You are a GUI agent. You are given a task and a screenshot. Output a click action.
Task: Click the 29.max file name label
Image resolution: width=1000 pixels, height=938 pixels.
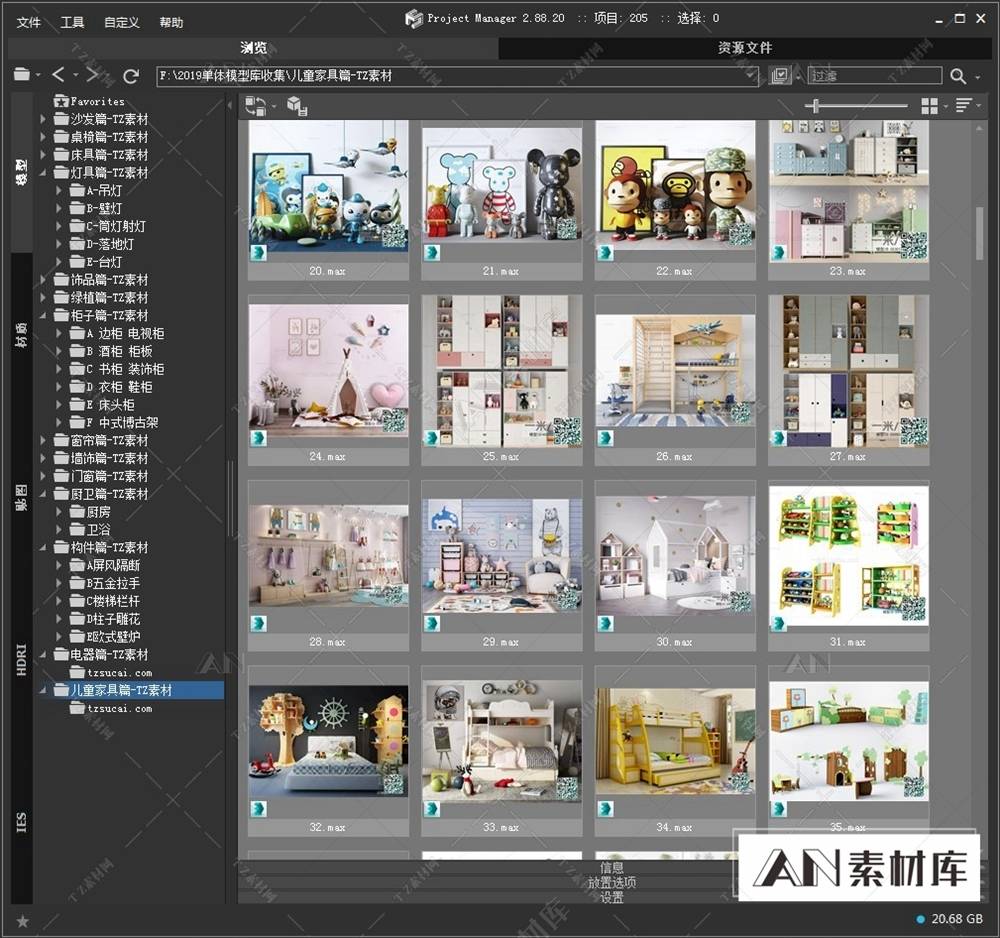pyautogui.click(x=501, y=641)
